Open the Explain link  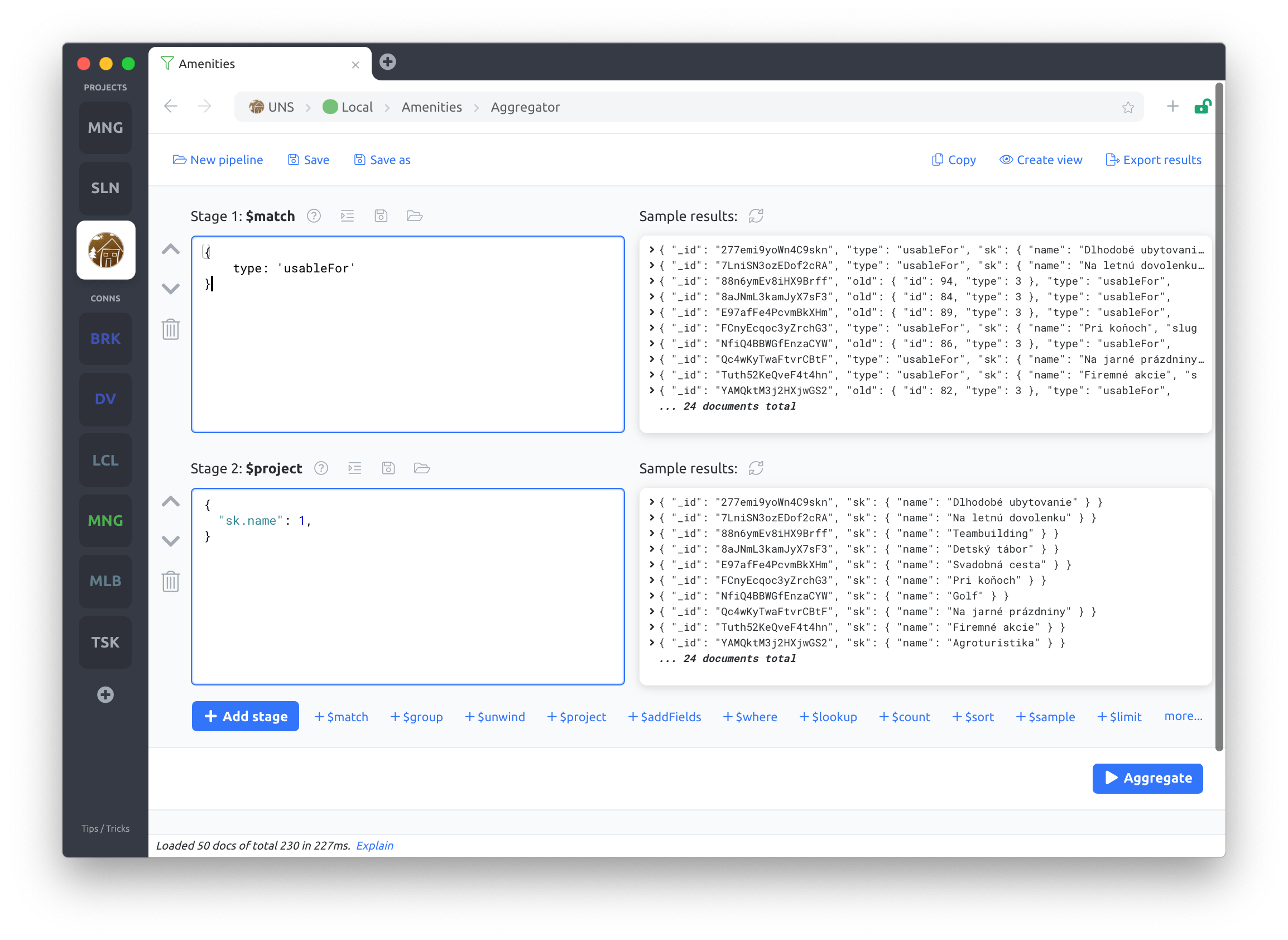[374, 846]
